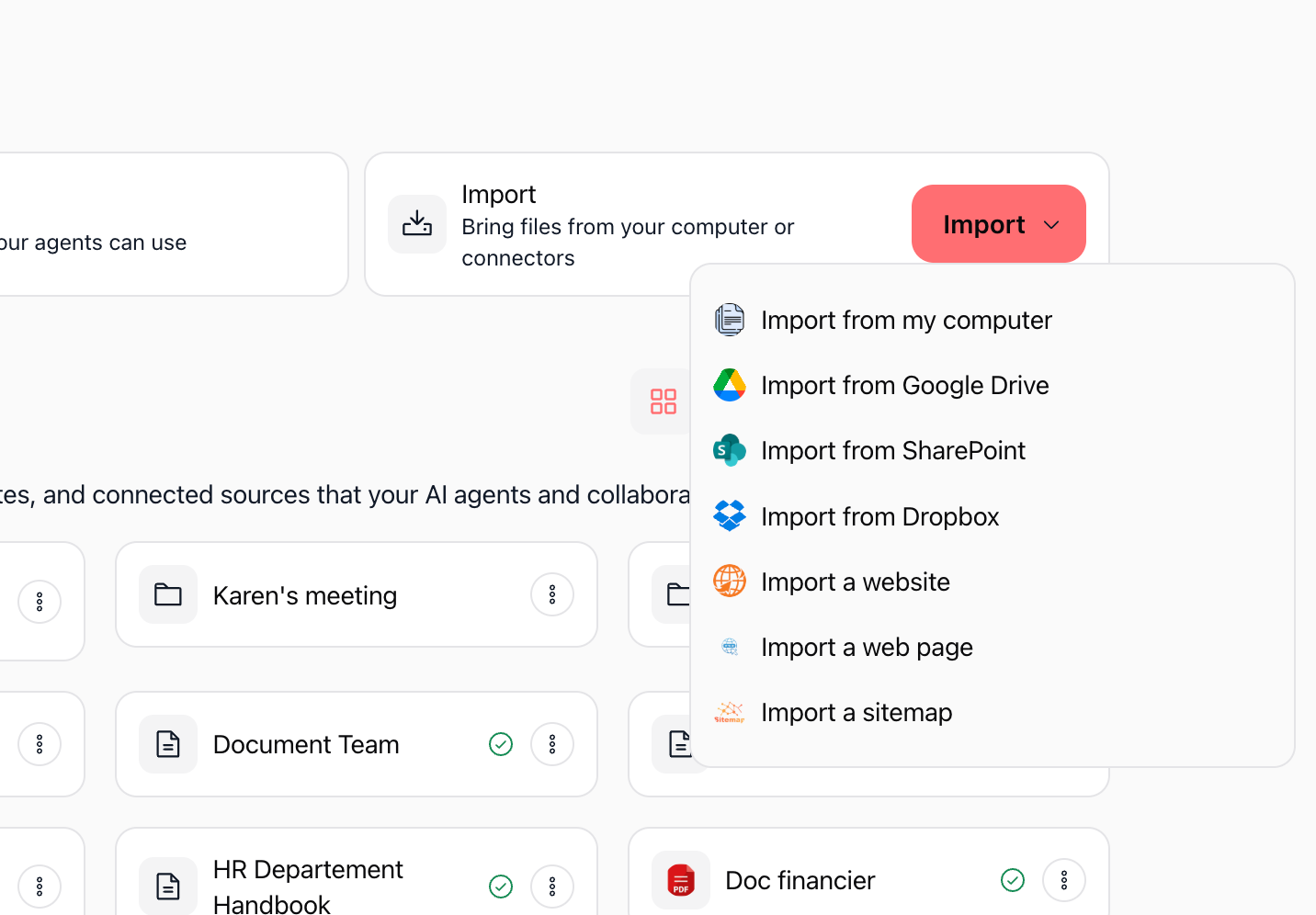Open Doc financier options menu
This screenshot has width=1316, height=915.
(1064, 880)
